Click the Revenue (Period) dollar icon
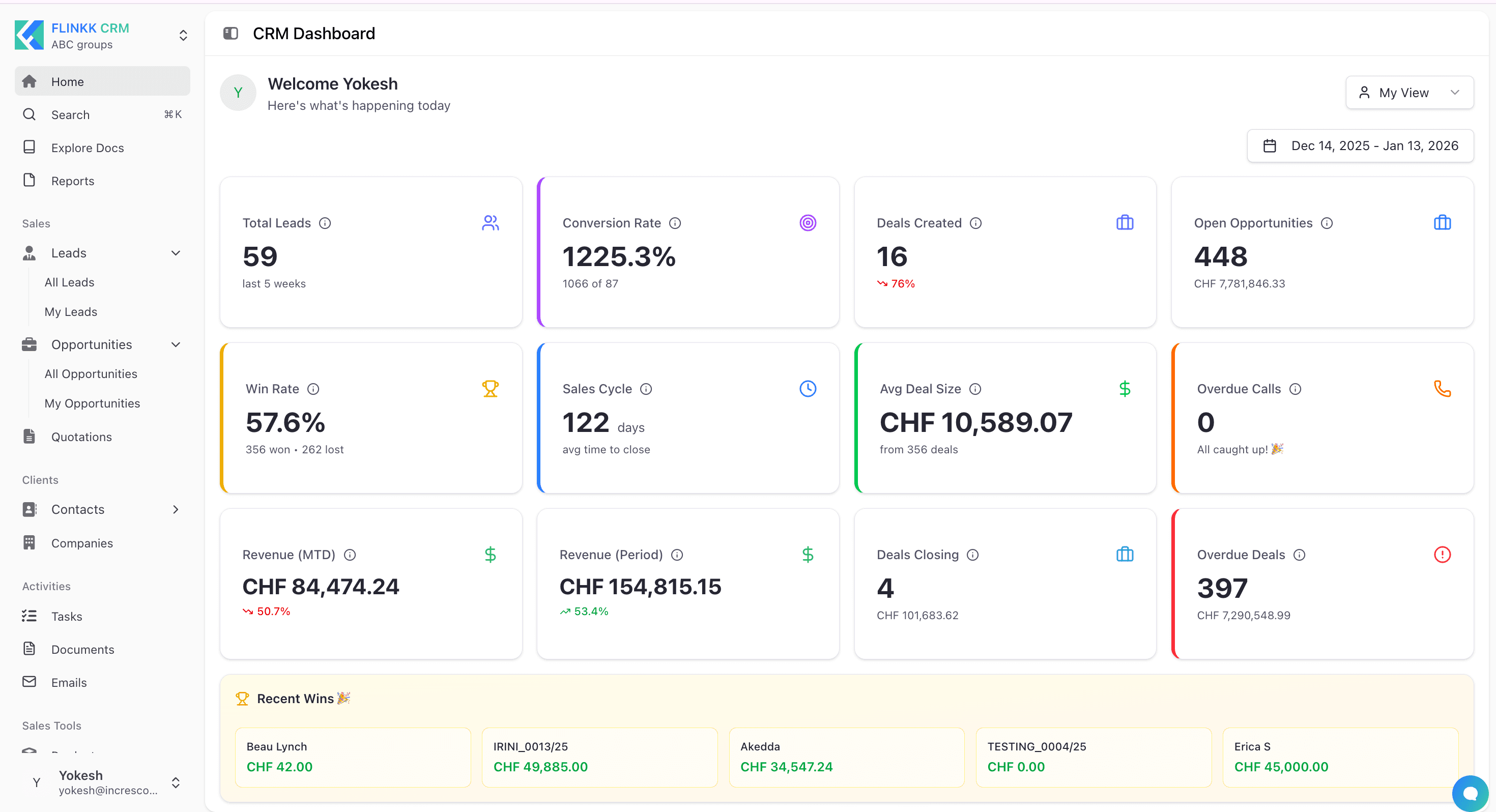Screen dimensions: 1496x812 pos(807,555)
